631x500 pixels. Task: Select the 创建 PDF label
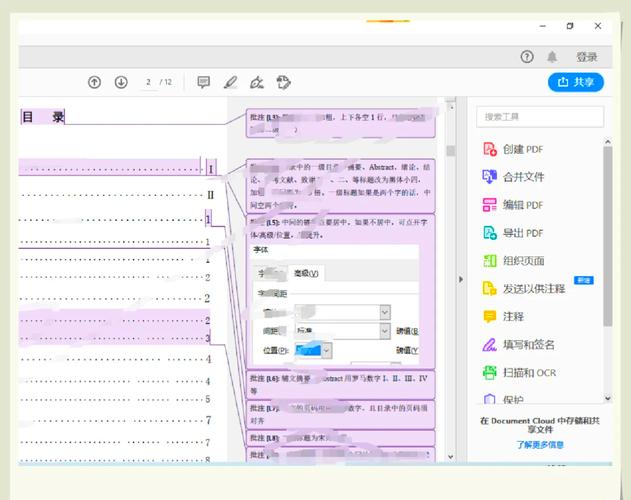click(x=523, y=149)
